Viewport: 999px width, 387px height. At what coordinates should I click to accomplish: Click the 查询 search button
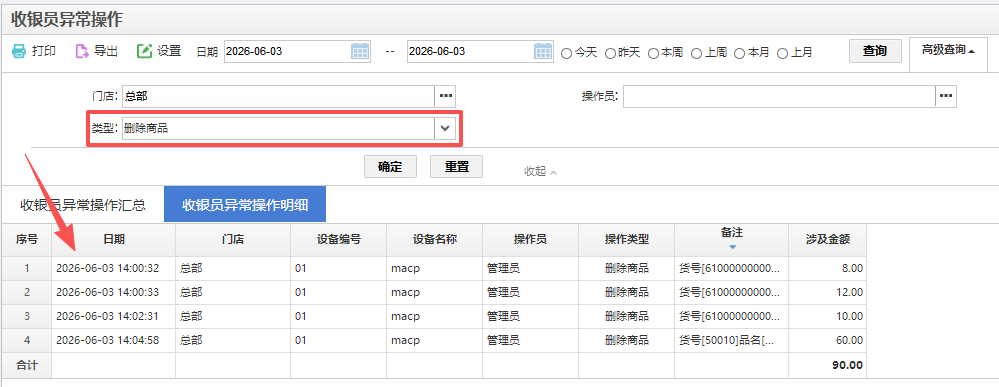tap(875, 51)
